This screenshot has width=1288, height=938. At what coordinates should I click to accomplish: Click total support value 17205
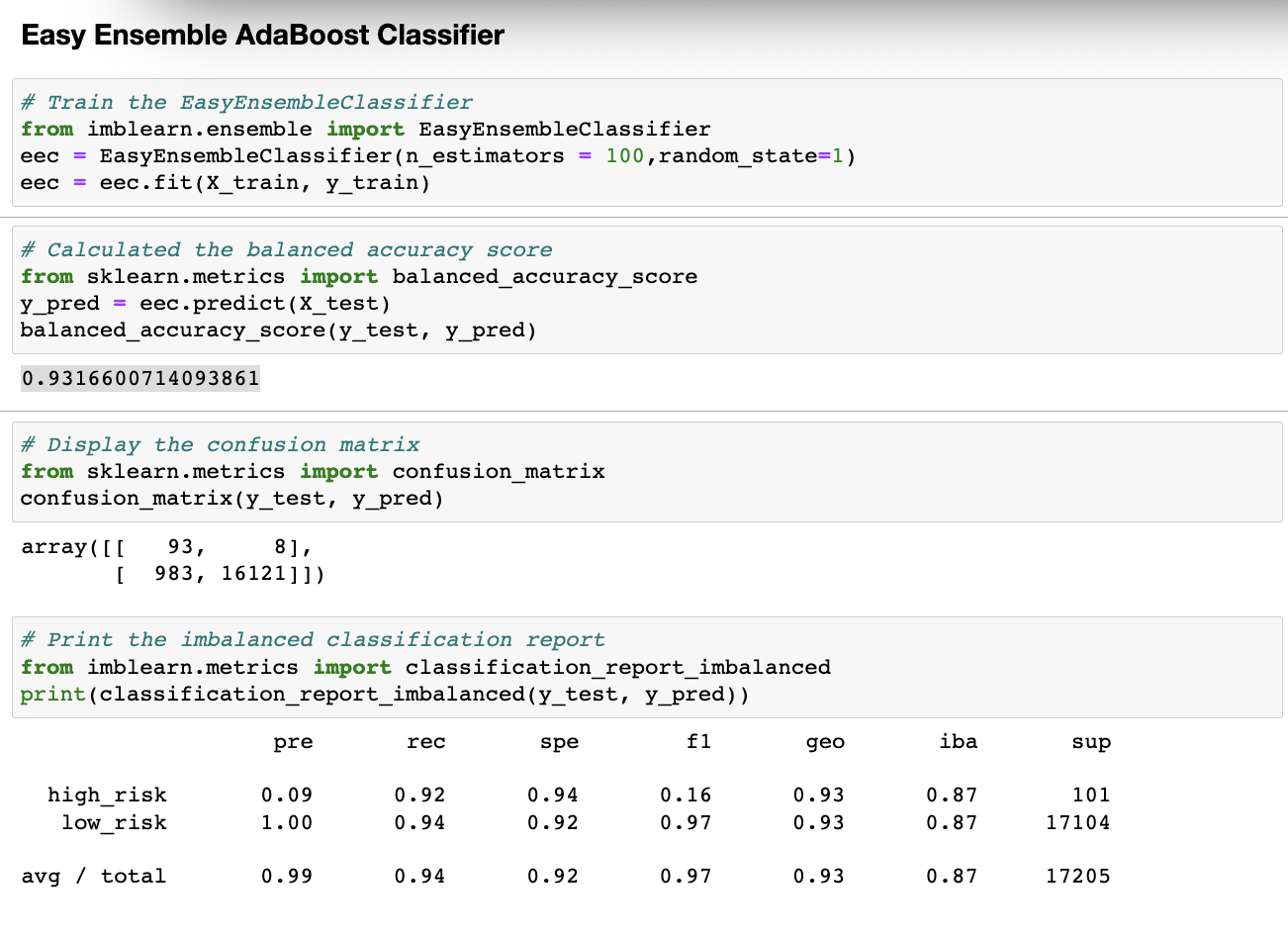pos(1078,877)
